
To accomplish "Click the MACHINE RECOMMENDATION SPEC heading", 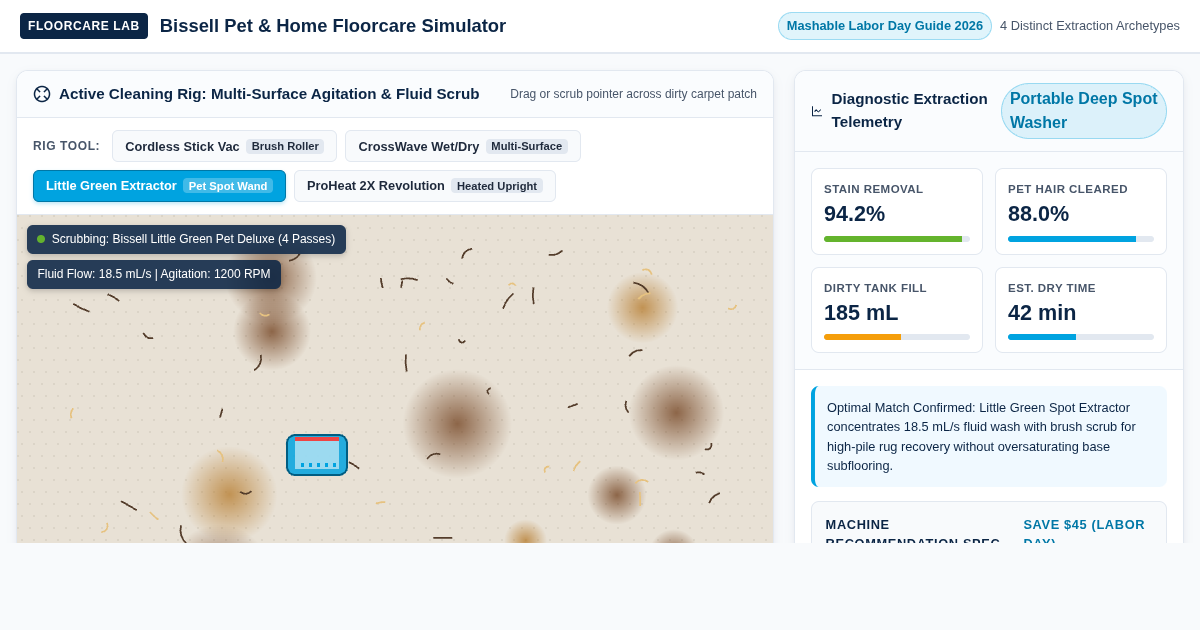I will (913, 533).
